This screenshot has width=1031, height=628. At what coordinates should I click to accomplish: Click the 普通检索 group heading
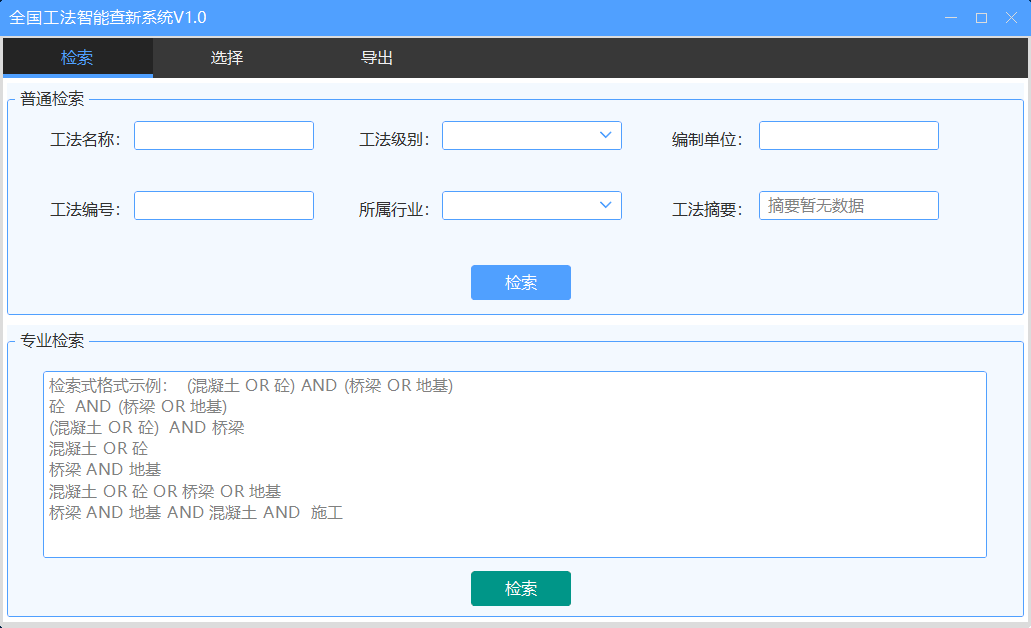pyautogui.click(x=52, y=99)
